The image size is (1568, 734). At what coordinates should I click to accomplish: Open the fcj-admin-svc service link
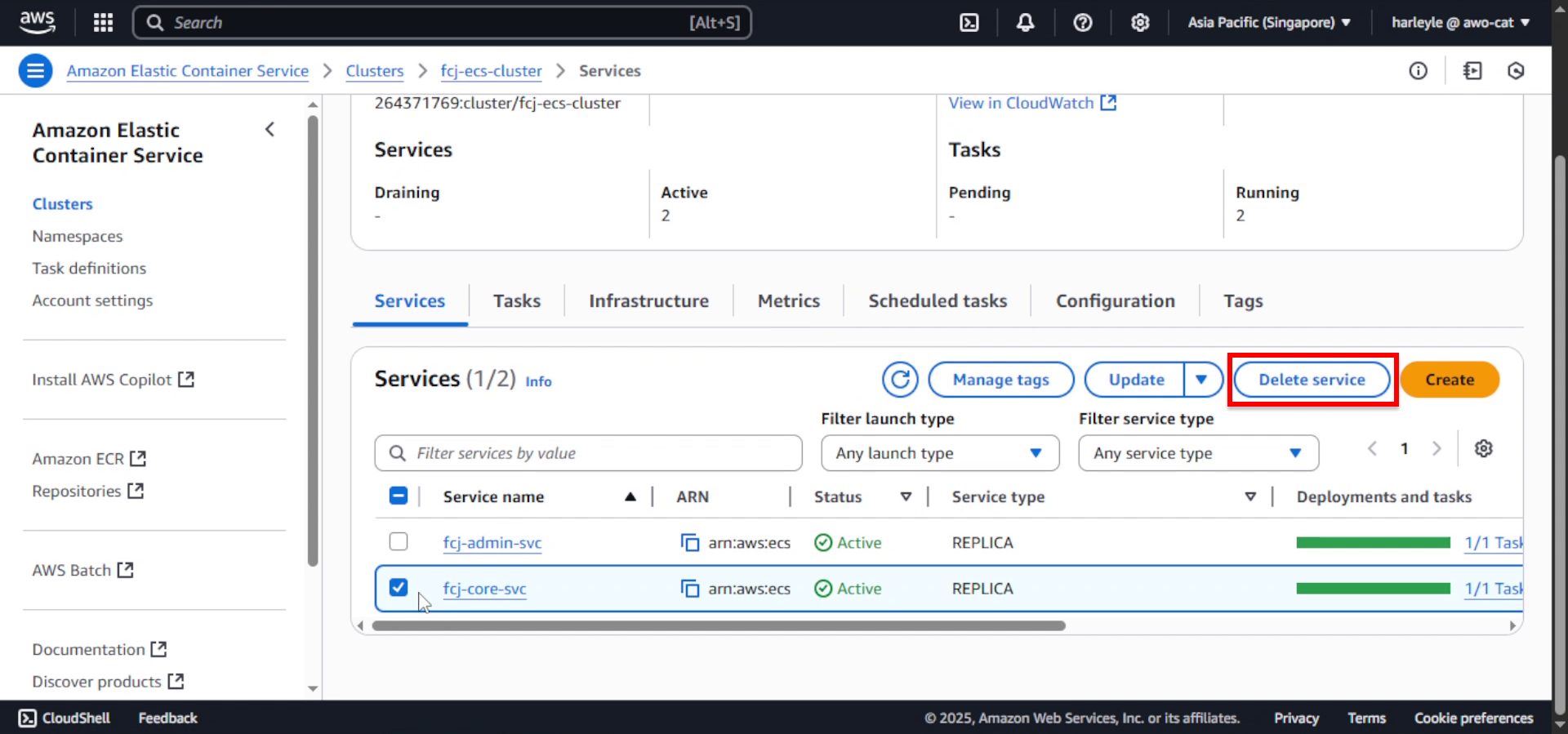(x=492, y=542)
